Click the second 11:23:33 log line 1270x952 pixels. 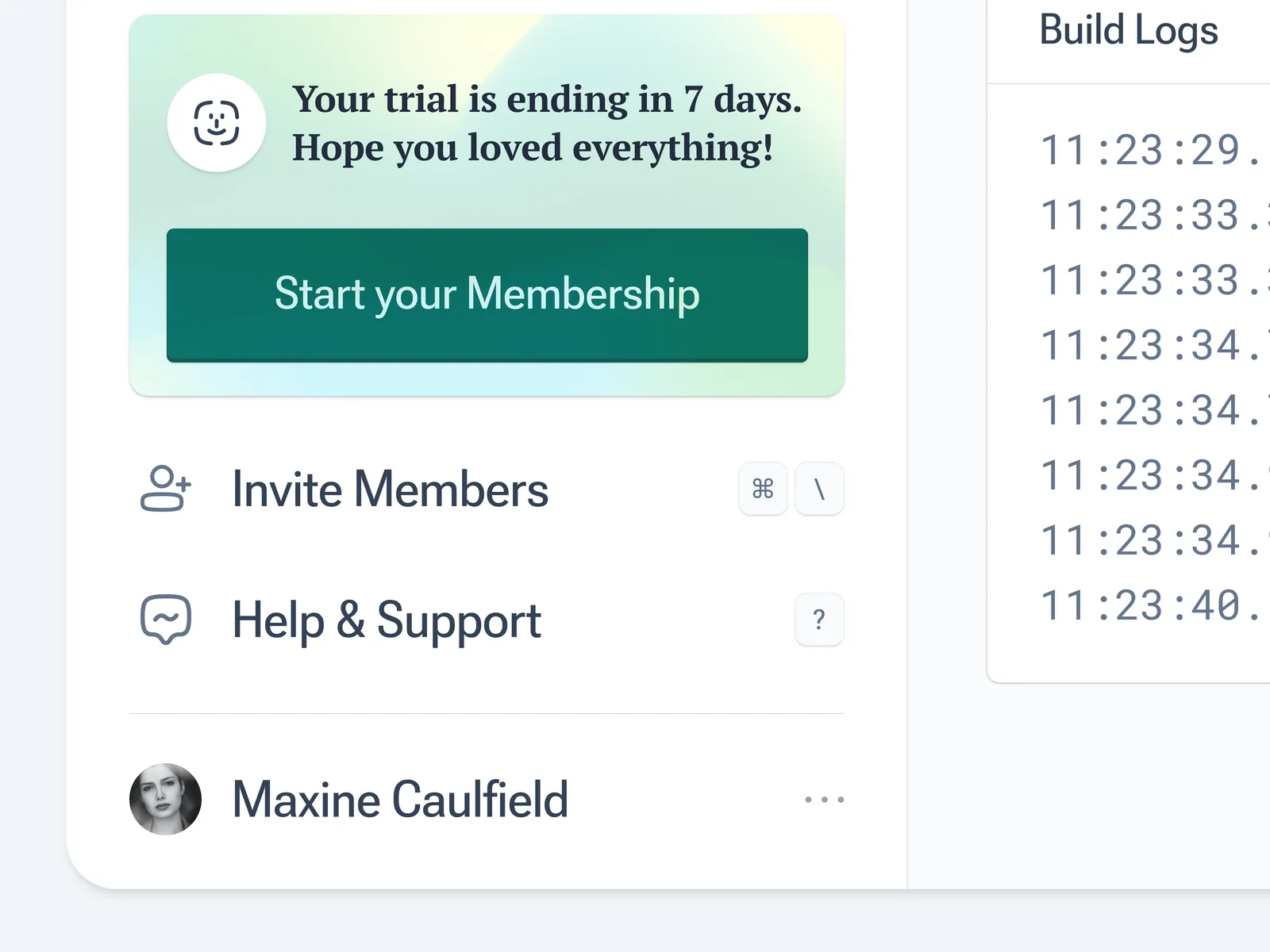coord(1150,281)
